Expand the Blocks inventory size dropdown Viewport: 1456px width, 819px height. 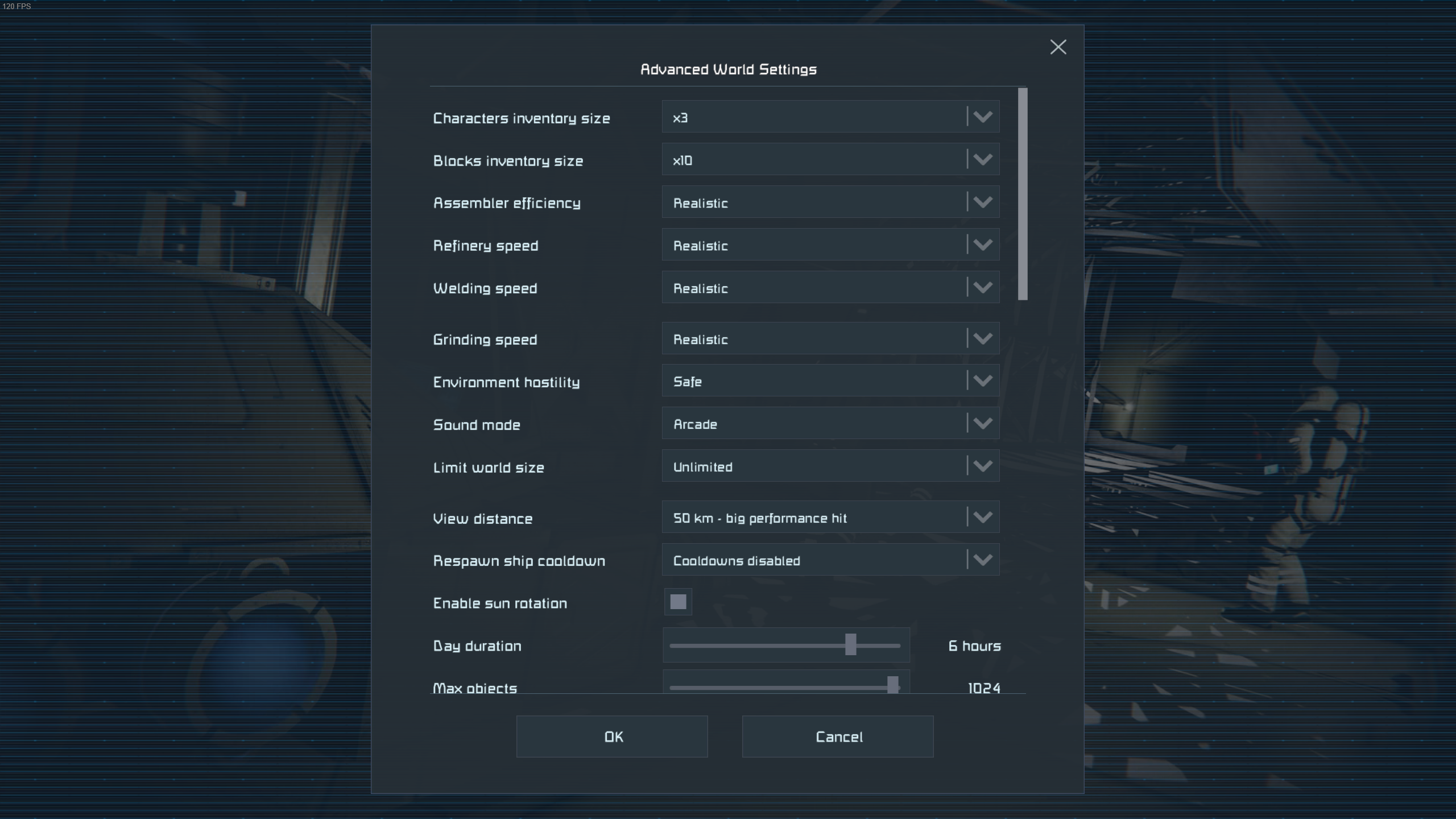coord(982,160)
